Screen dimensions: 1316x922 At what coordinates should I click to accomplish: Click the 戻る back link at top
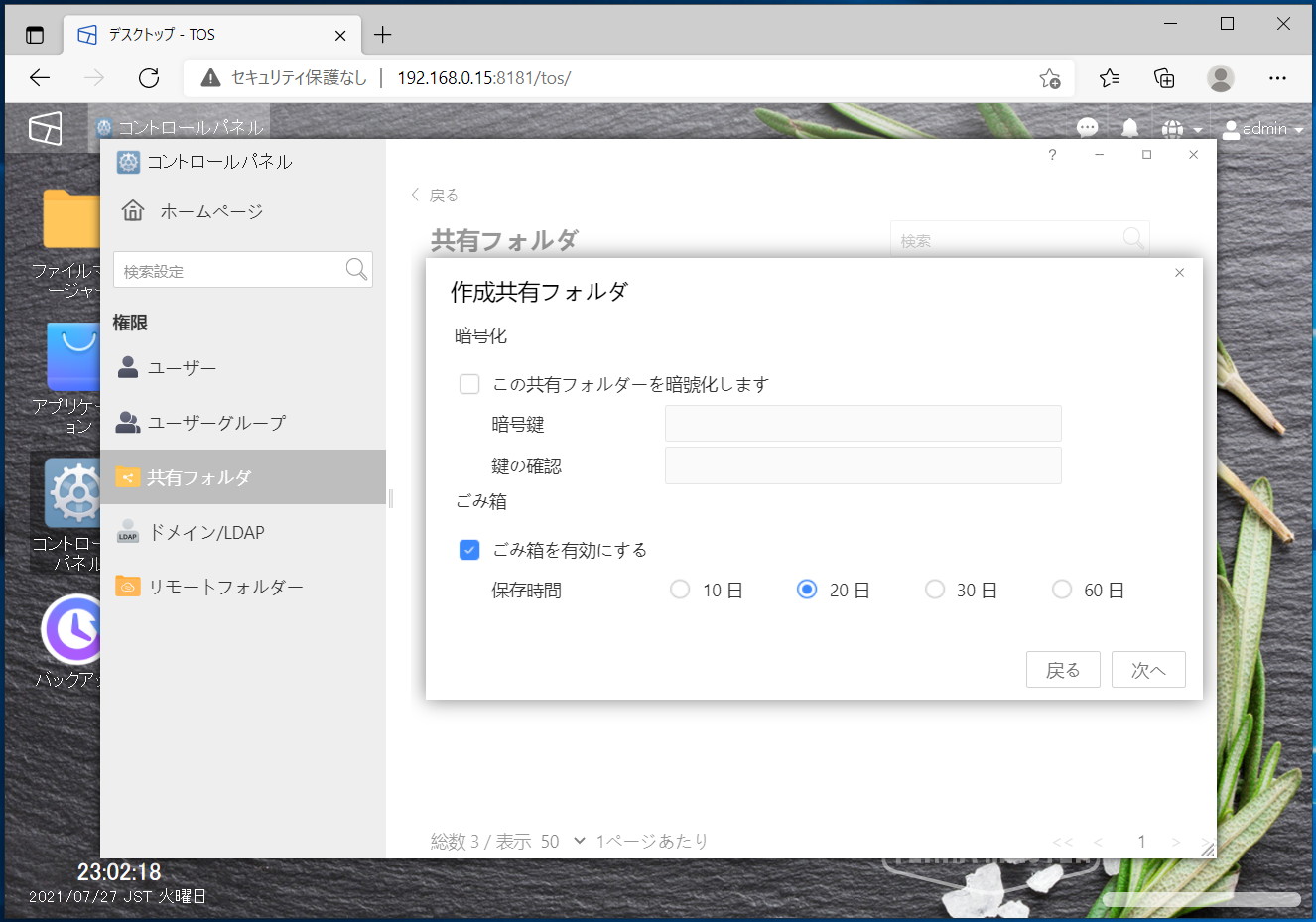[435, 196]
